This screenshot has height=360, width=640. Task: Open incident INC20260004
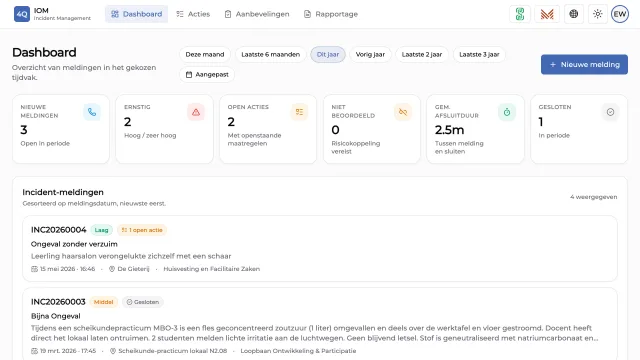[320, 249]
